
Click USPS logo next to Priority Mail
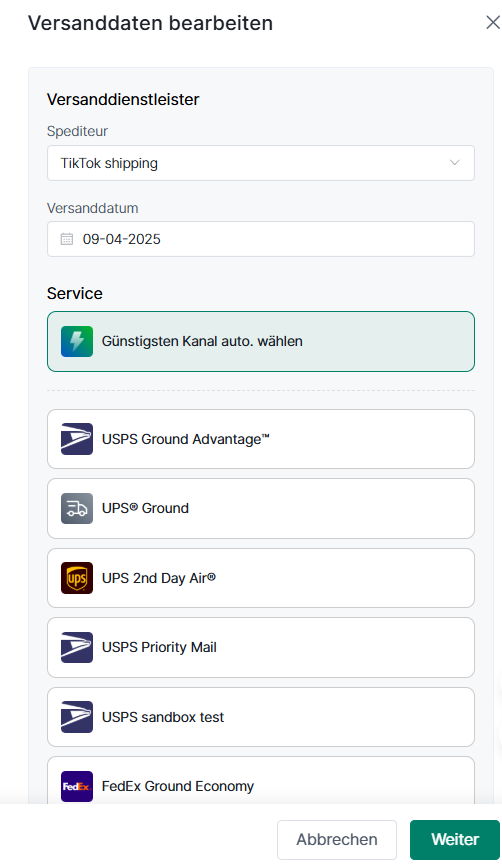(x=77, y=647)
